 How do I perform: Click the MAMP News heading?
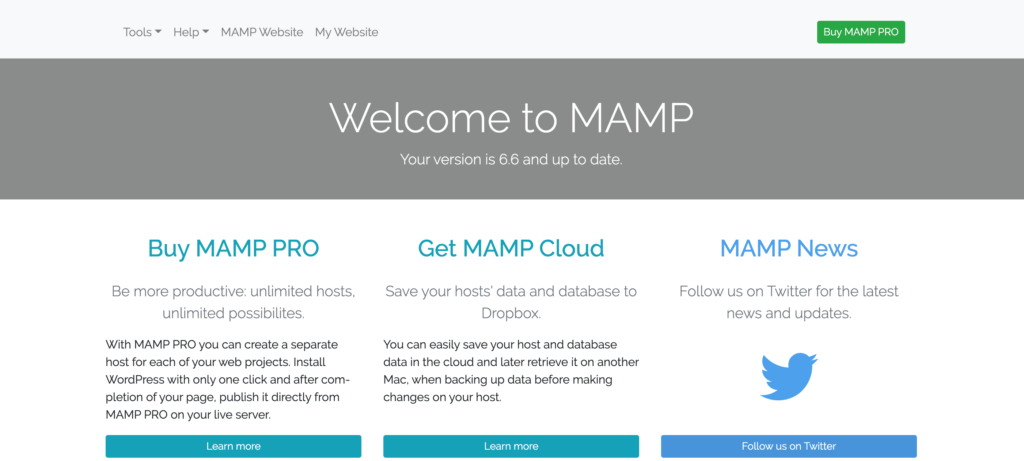click(789, 248)
